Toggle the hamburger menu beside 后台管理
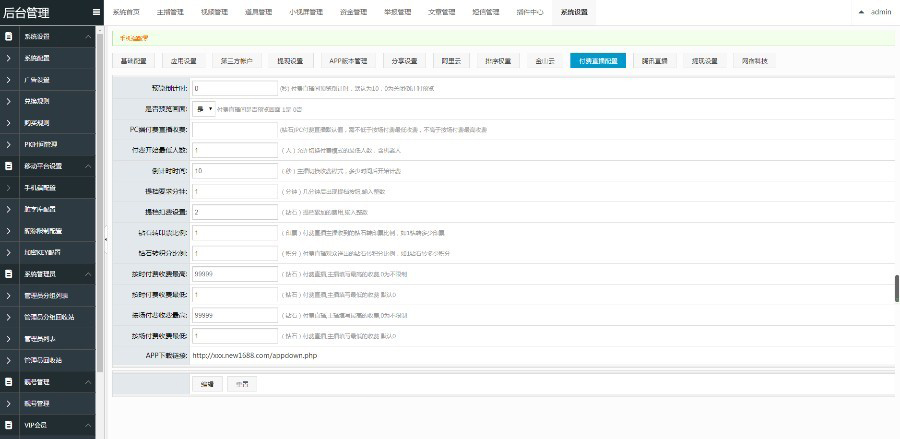Image resolution: width=900 pixels, height=439 pixels. point(96,12)
